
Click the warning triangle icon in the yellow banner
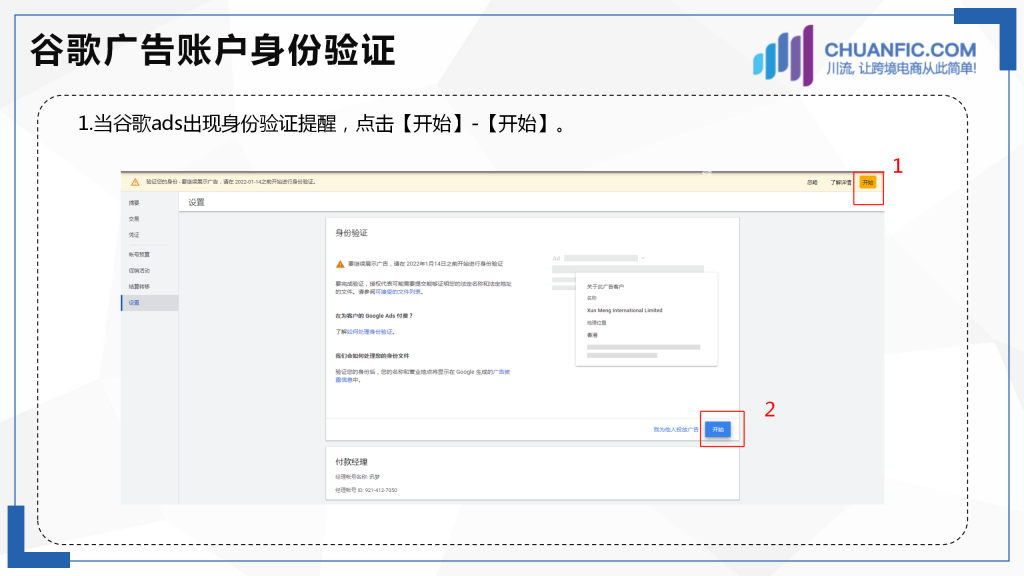click(135, 182)
